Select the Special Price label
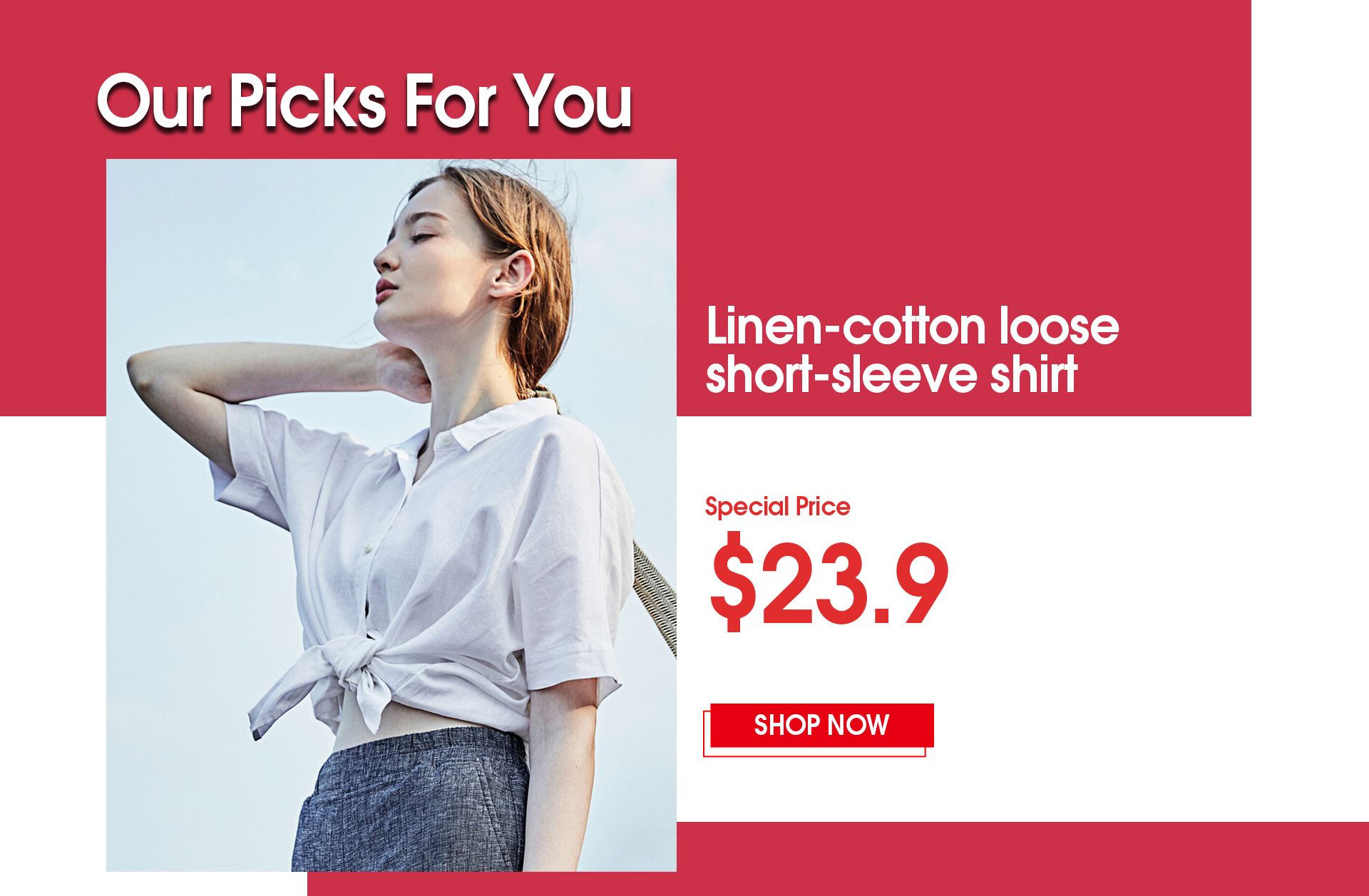 coord(777,507)
